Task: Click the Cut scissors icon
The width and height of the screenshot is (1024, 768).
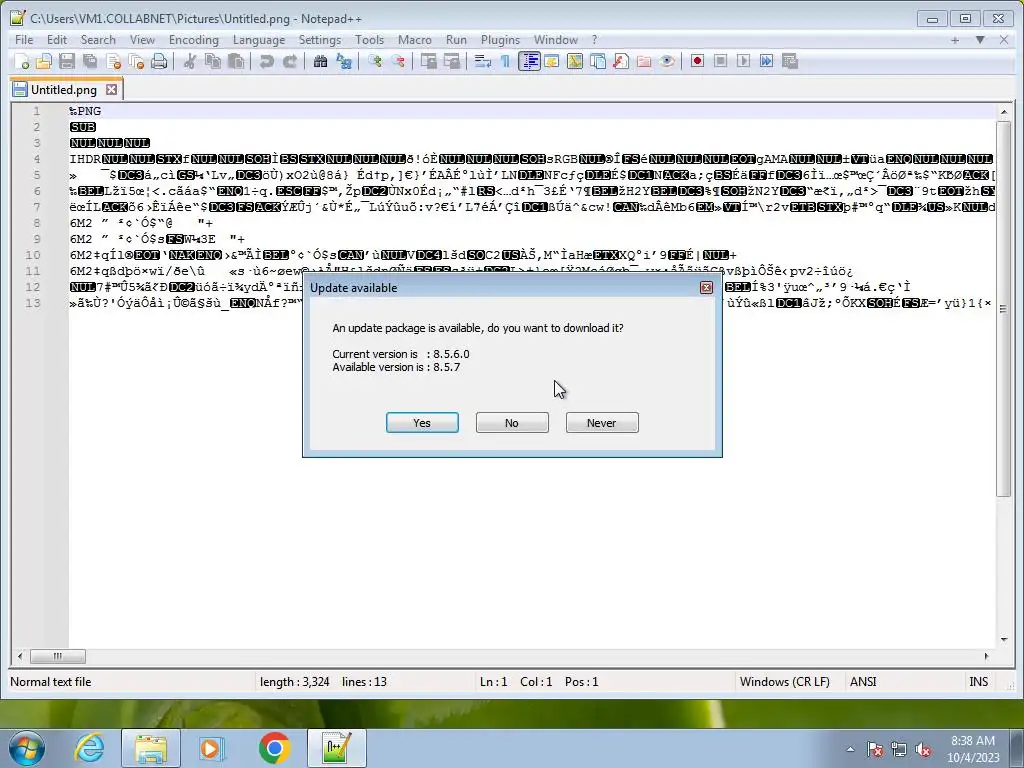Action: pyautogui.click(x=190, y=61)
